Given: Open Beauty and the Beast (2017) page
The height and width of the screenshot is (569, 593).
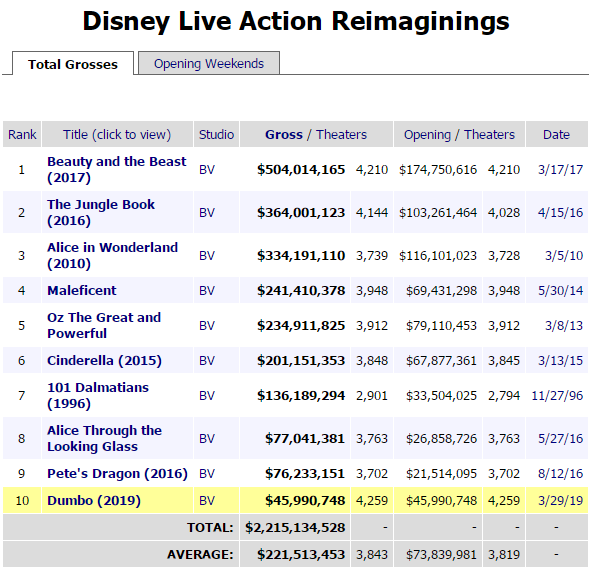Looking at the screenshot, I should click(x=116, y=169).
